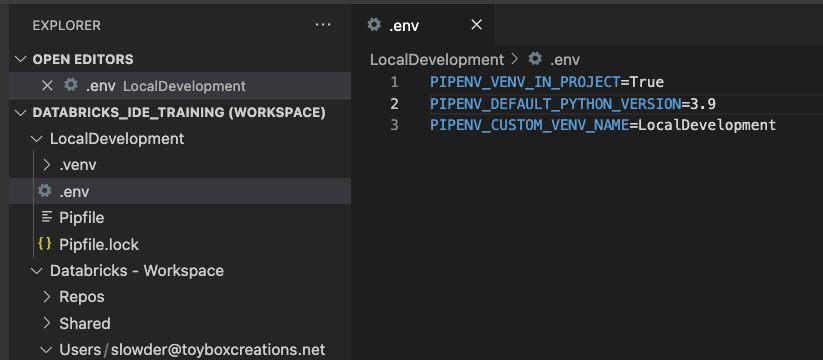This screenshot has width=823, height=360.
Task: Select .env file in explorer tree
Action: point(180,192)
